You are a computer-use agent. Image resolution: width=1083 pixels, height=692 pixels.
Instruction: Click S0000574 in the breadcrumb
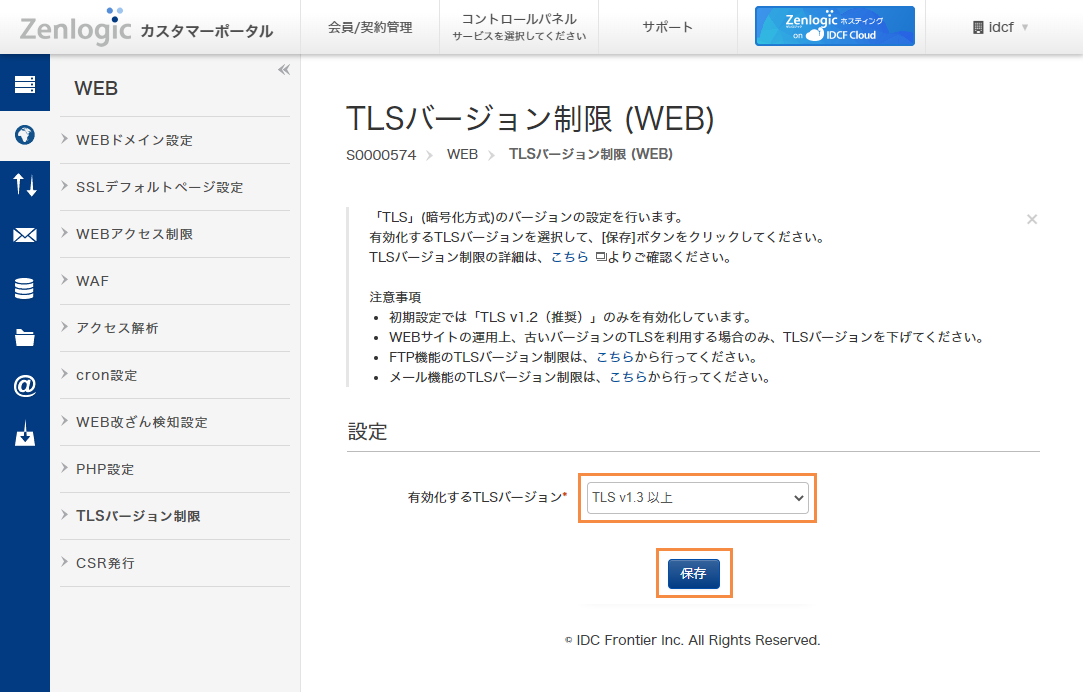coord(381,155)
